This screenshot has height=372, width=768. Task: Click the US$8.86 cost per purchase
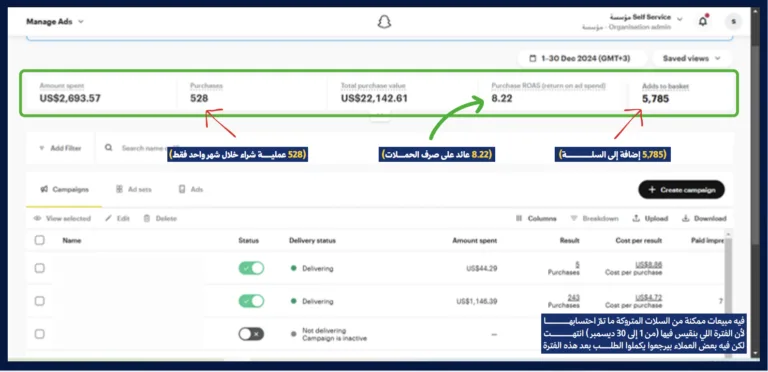648,264
